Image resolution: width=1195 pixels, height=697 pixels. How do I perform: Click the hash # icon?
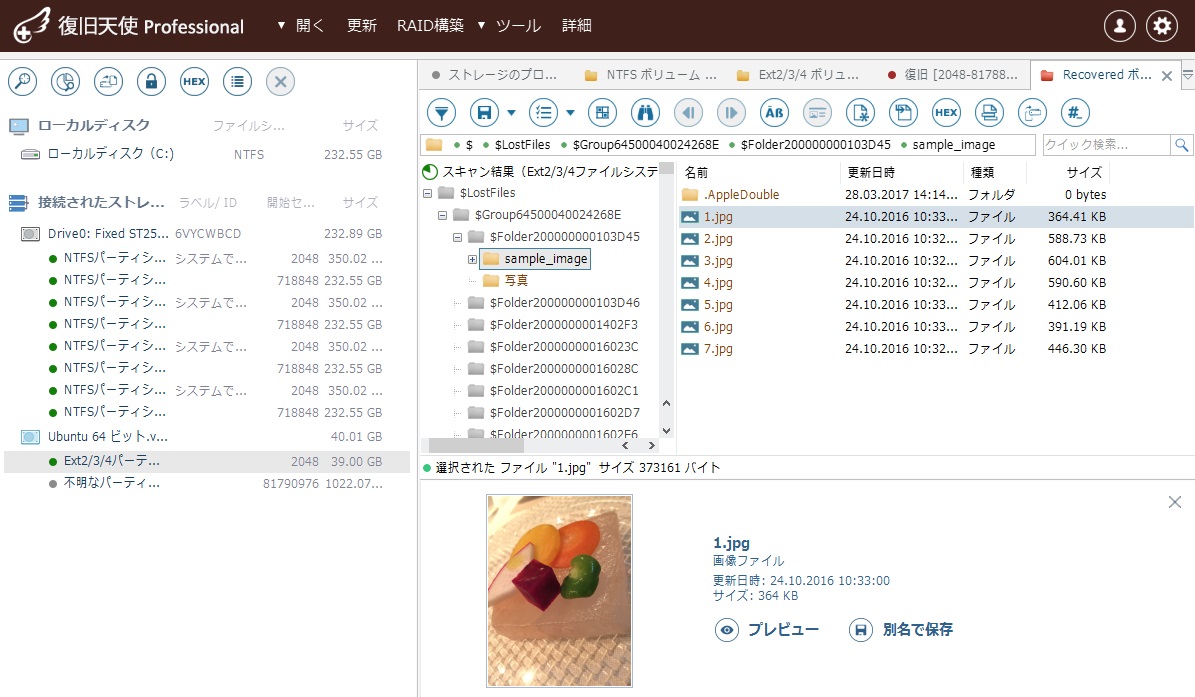(1075, 113)
